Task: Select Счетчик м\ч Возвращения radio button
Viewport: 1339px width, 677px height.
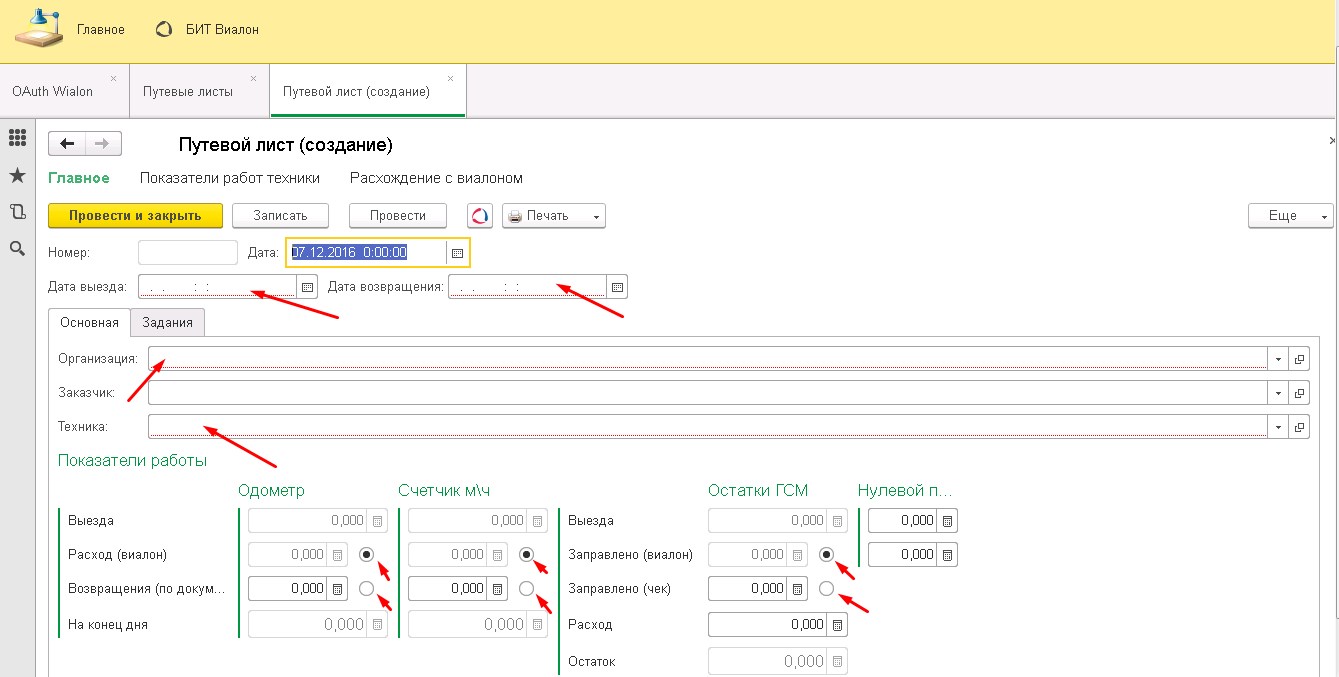Action: click(527, 589)
